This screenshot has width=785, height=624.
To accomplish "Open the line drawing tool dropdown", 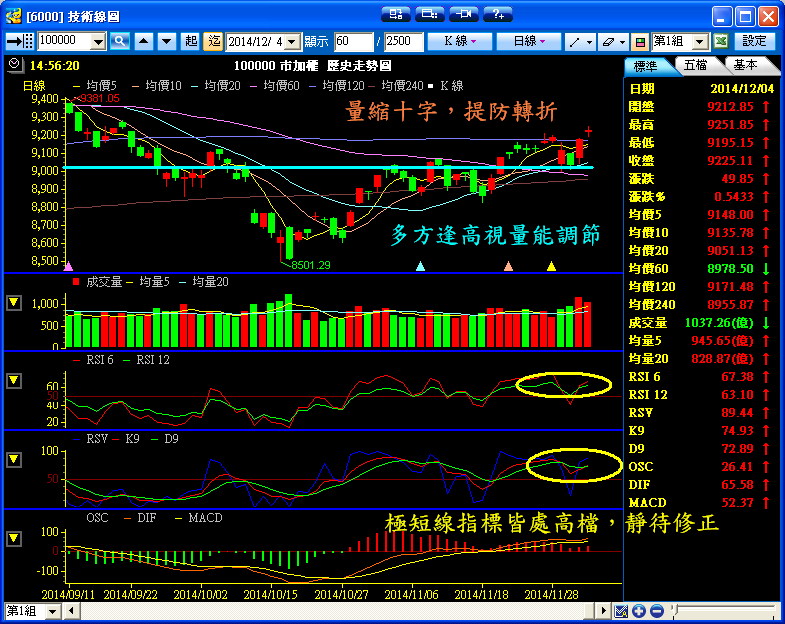I will pyautogui.click(x=578, y=41).
